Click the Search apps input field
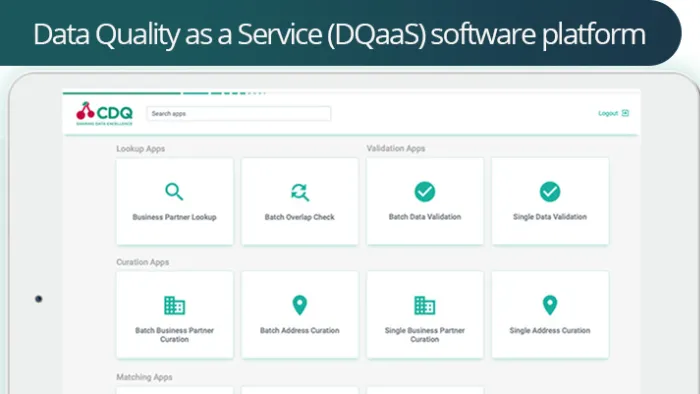 (x=239, y=113)
